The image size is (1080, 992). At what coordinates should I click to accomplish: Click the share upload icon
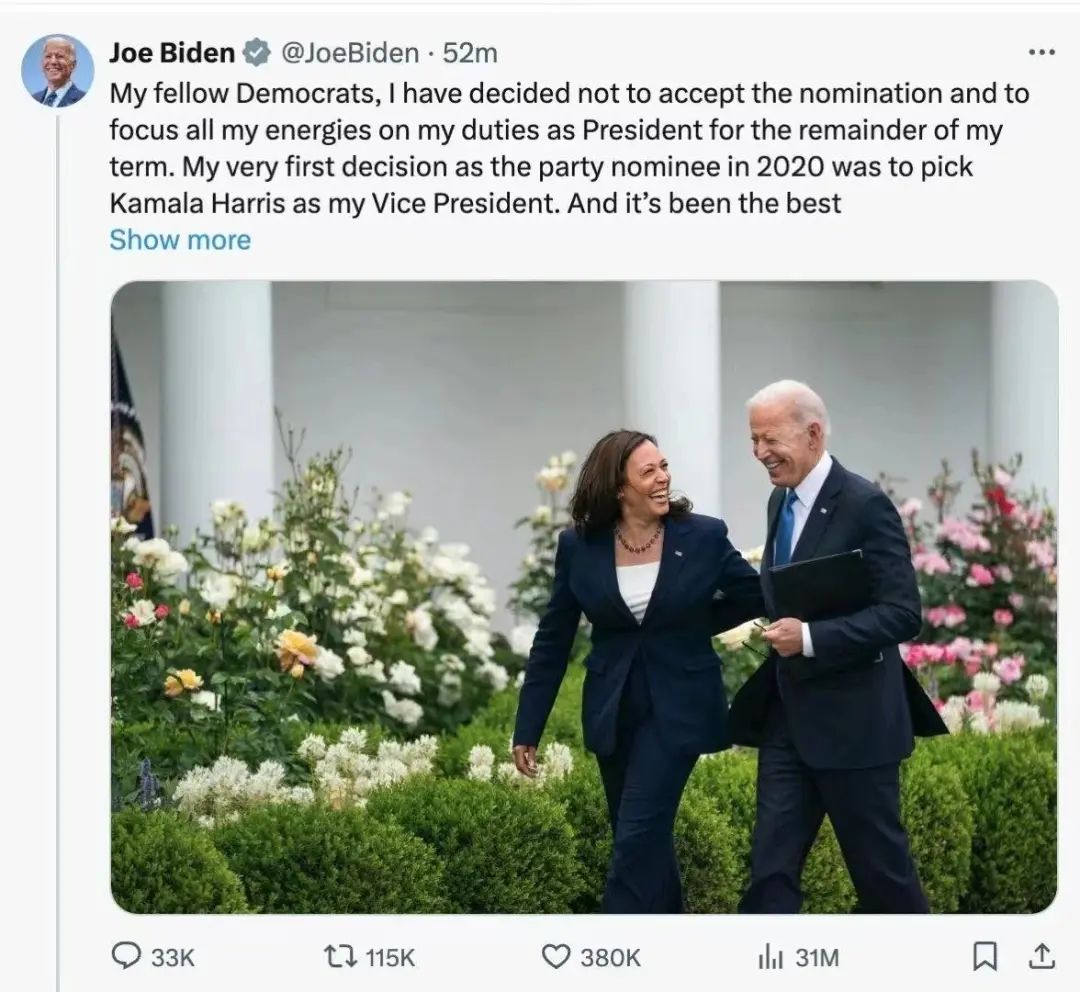[1041, 956]
